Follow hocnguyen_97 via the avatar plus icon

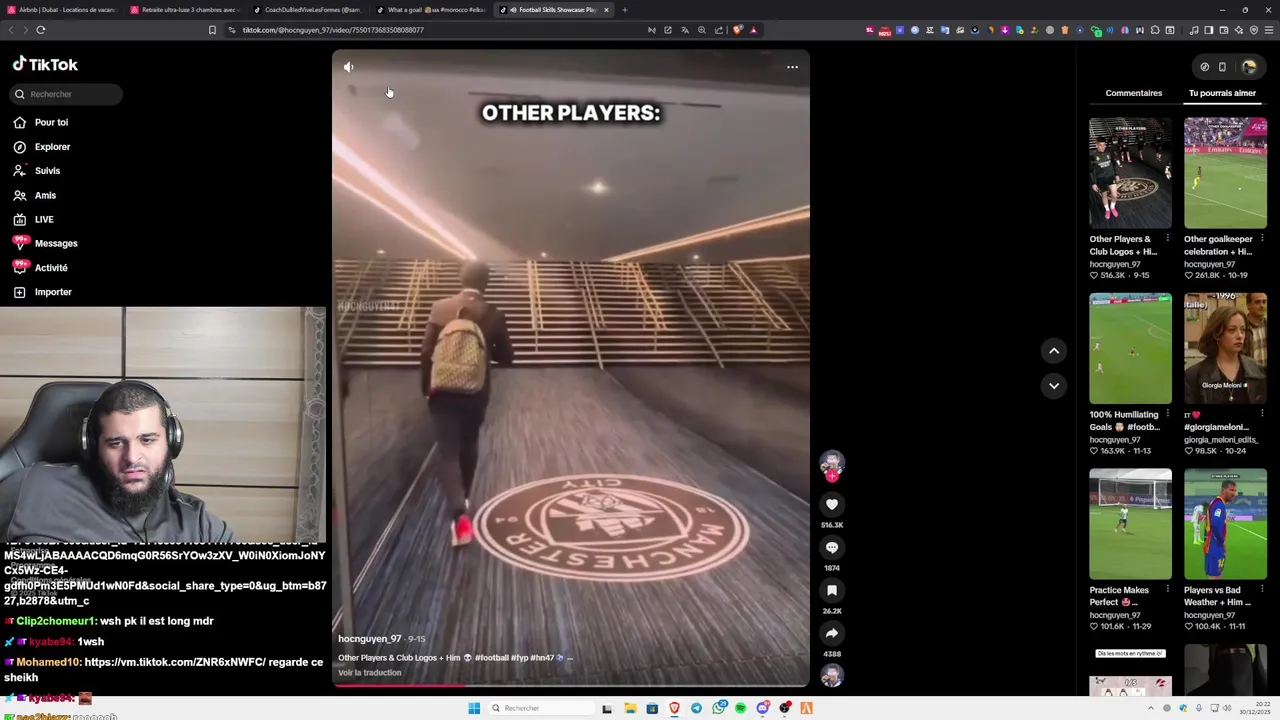pos(832,477)
